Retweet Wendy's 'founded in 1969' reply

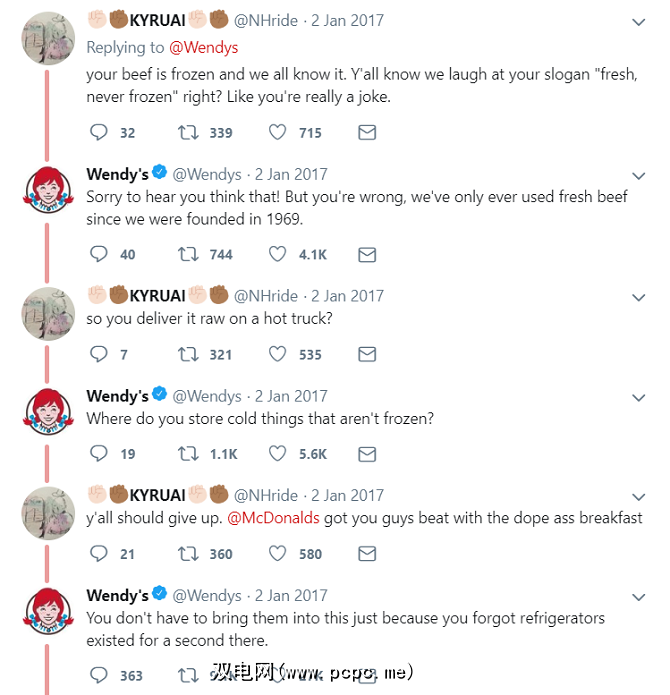(x=187, y=254)
